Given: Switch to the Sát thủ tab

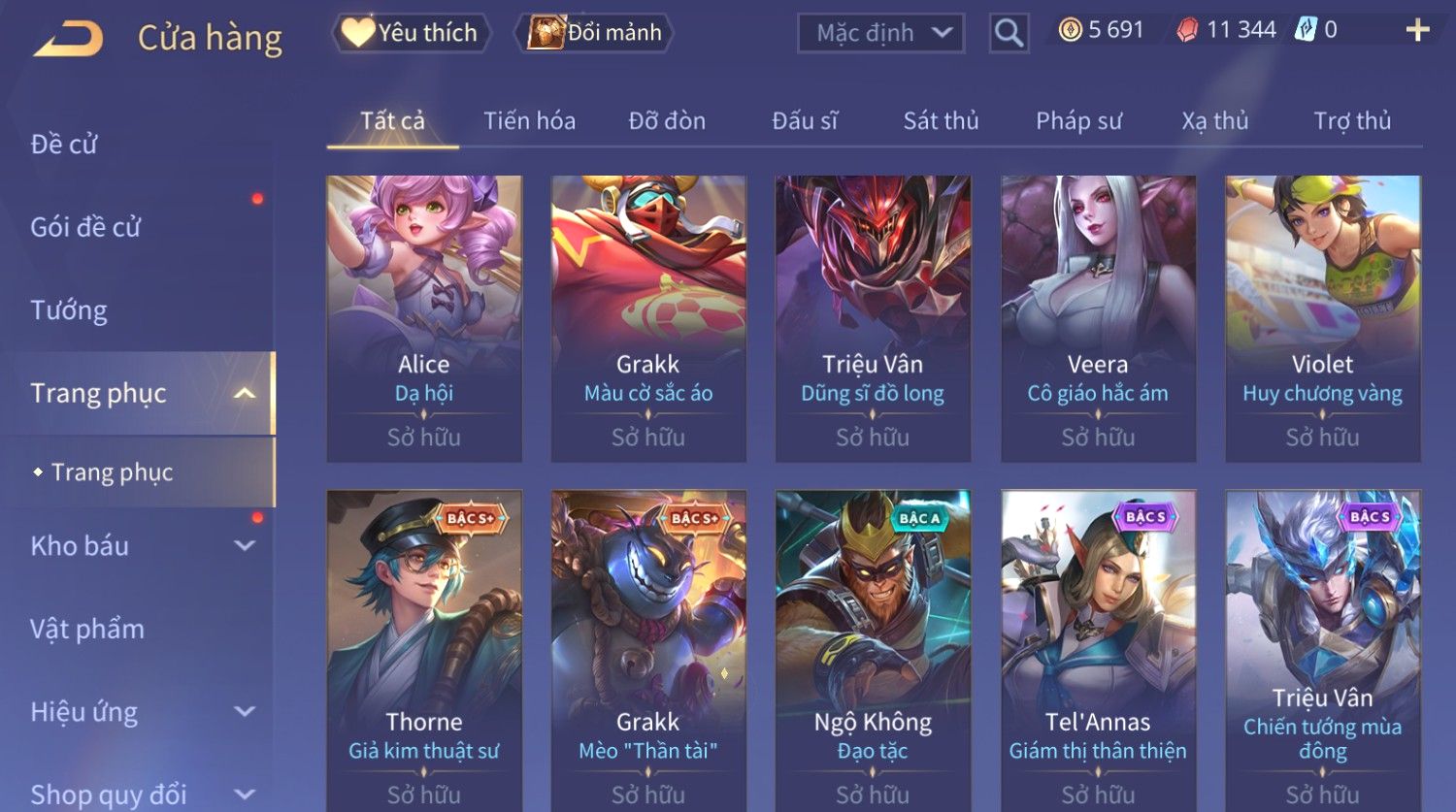Looking at the screenshot, I should pyautogui.click(x=941, y=120).
